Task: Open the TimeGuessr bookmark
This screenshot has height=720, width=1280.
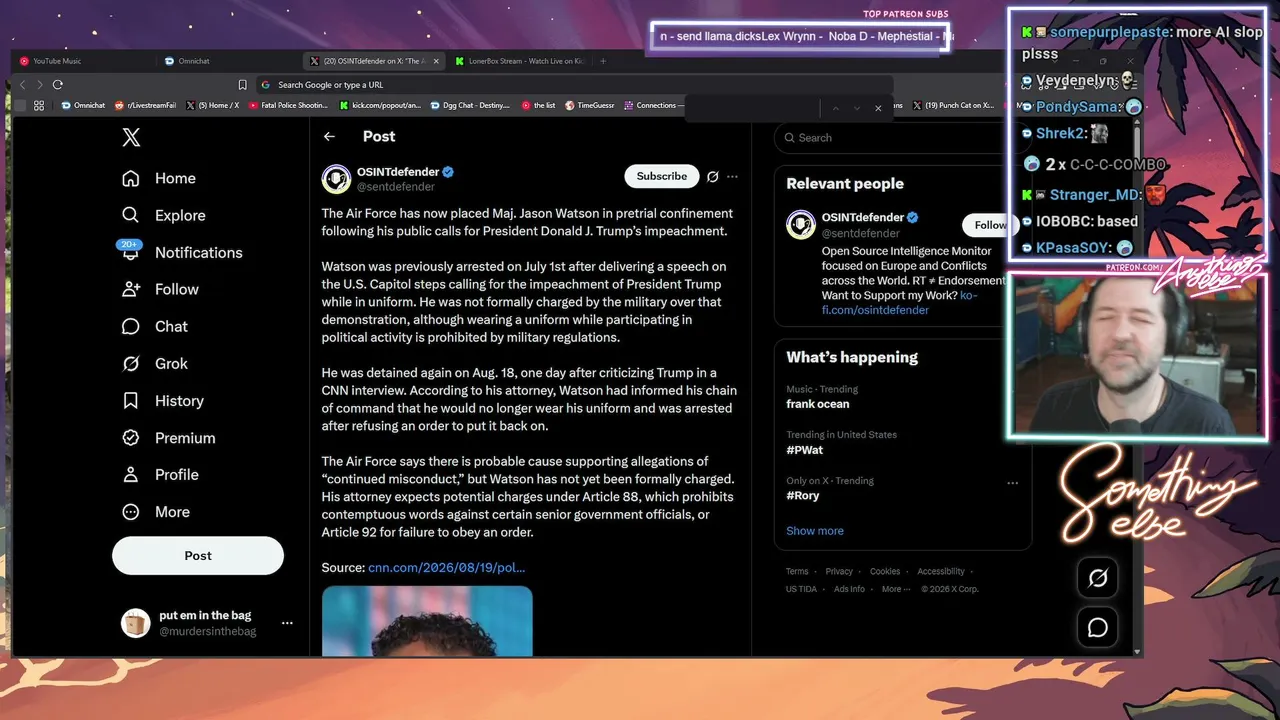Action: pyautogui.click(x=590, y=105)
